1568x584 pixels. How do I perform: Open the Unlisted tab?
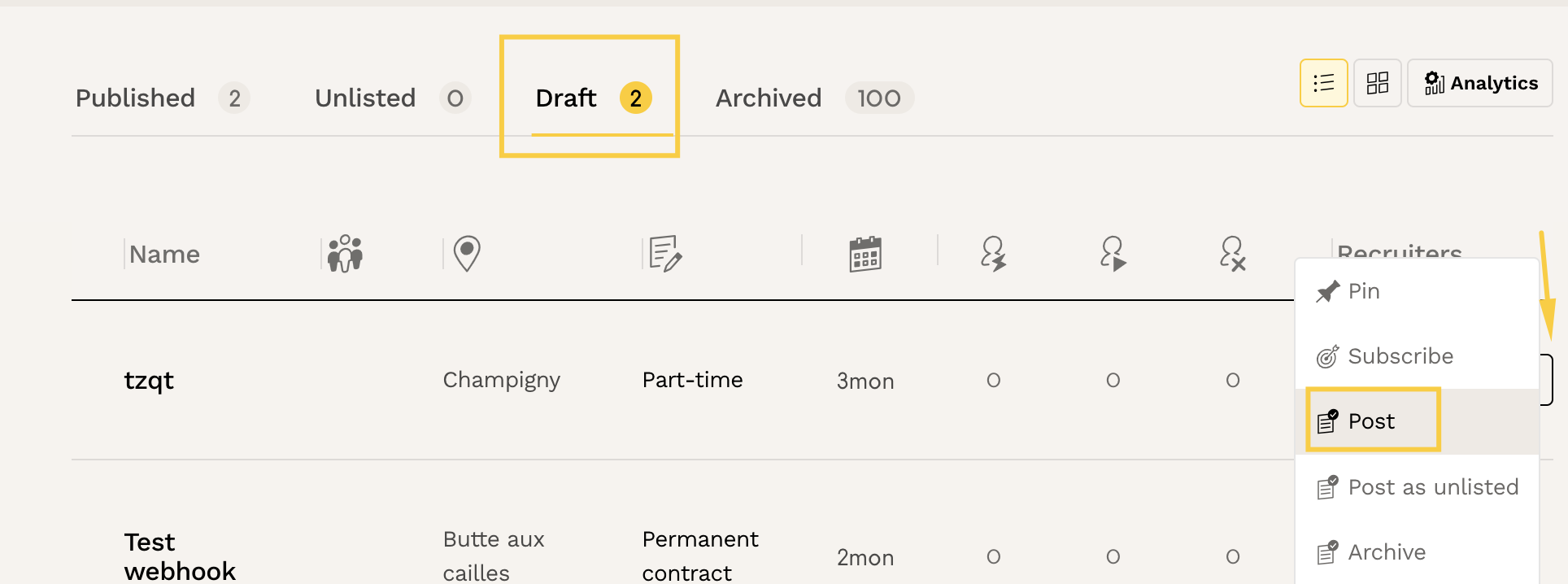[x=365, y=98]
